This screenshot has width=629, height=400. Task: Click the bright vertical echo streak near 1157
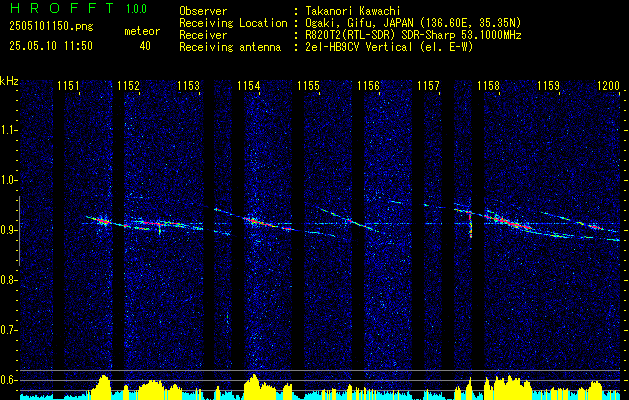point(470,225)
